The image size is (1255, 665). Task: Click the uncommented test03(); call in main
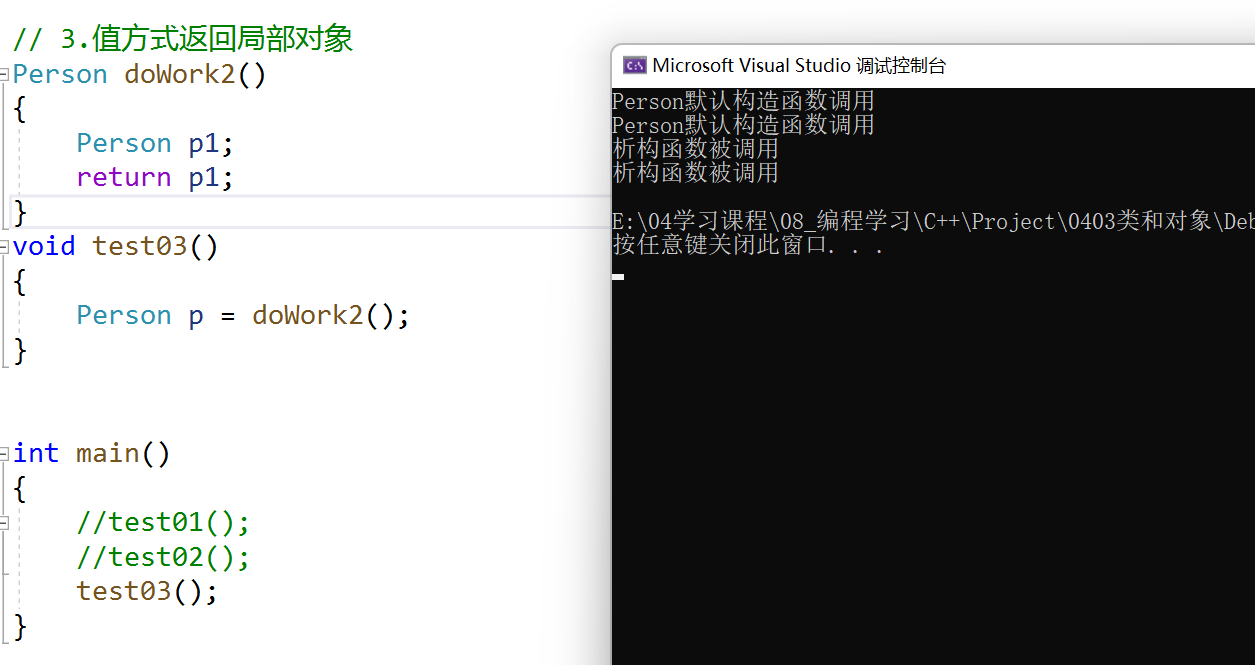(x=146, y=591)
